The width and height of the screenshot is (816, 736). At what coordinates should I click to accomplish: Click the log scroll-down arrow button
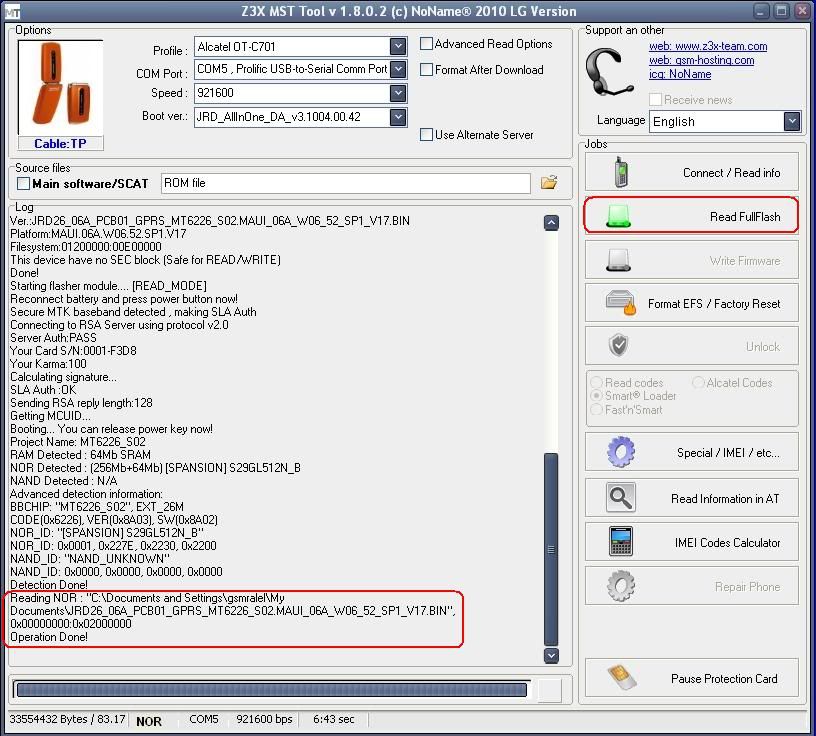pos(551,655)
